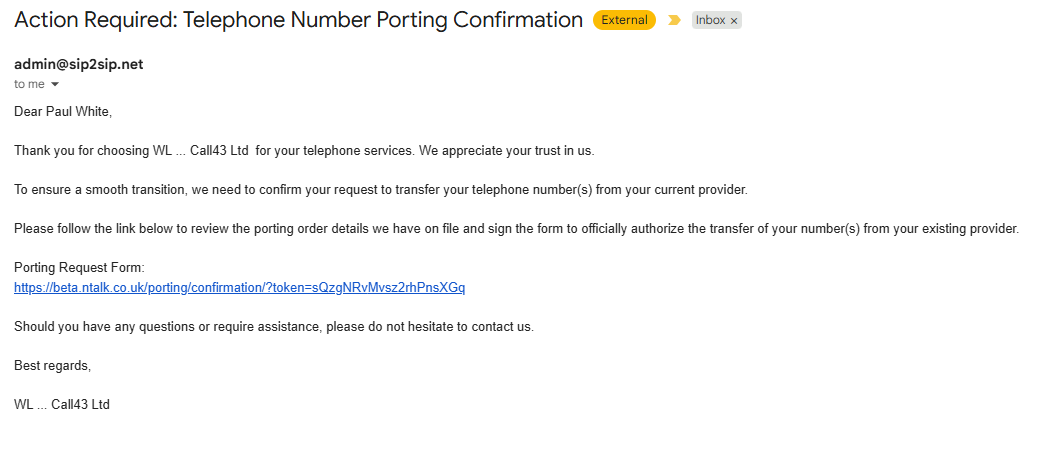Image resolution: width=1042 pixels, height=471 pixels.
Task: Click "existing provider" at the paragraph end
Action: (968, 229)
